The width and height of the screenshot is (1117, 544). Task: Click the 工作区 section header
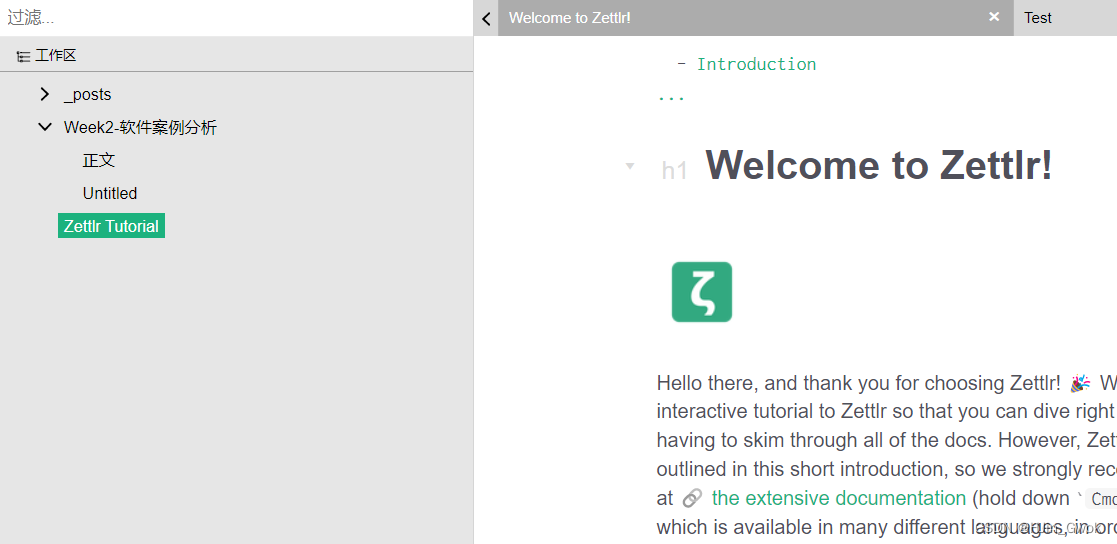pos(56,56)
